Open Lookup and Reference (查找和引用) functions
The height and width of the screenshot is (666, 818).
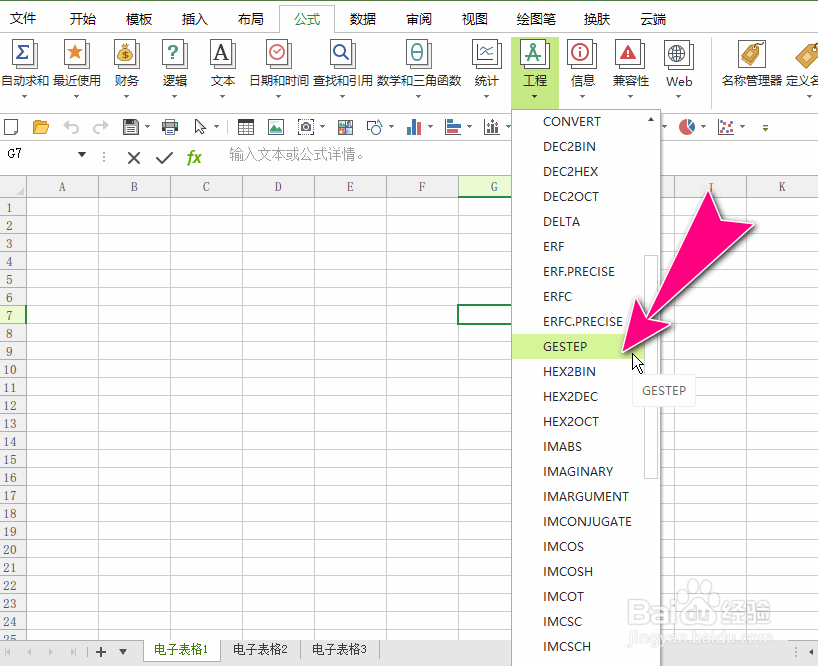(342, 54)
